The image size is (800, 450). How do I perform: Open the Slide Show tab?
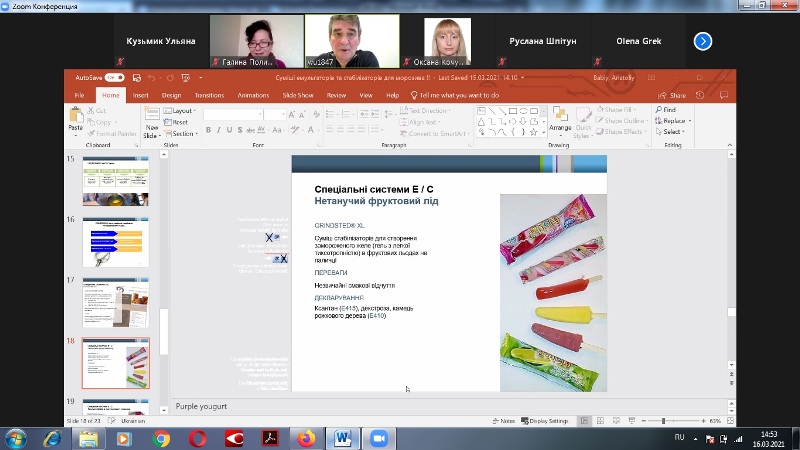click(298, 95)
